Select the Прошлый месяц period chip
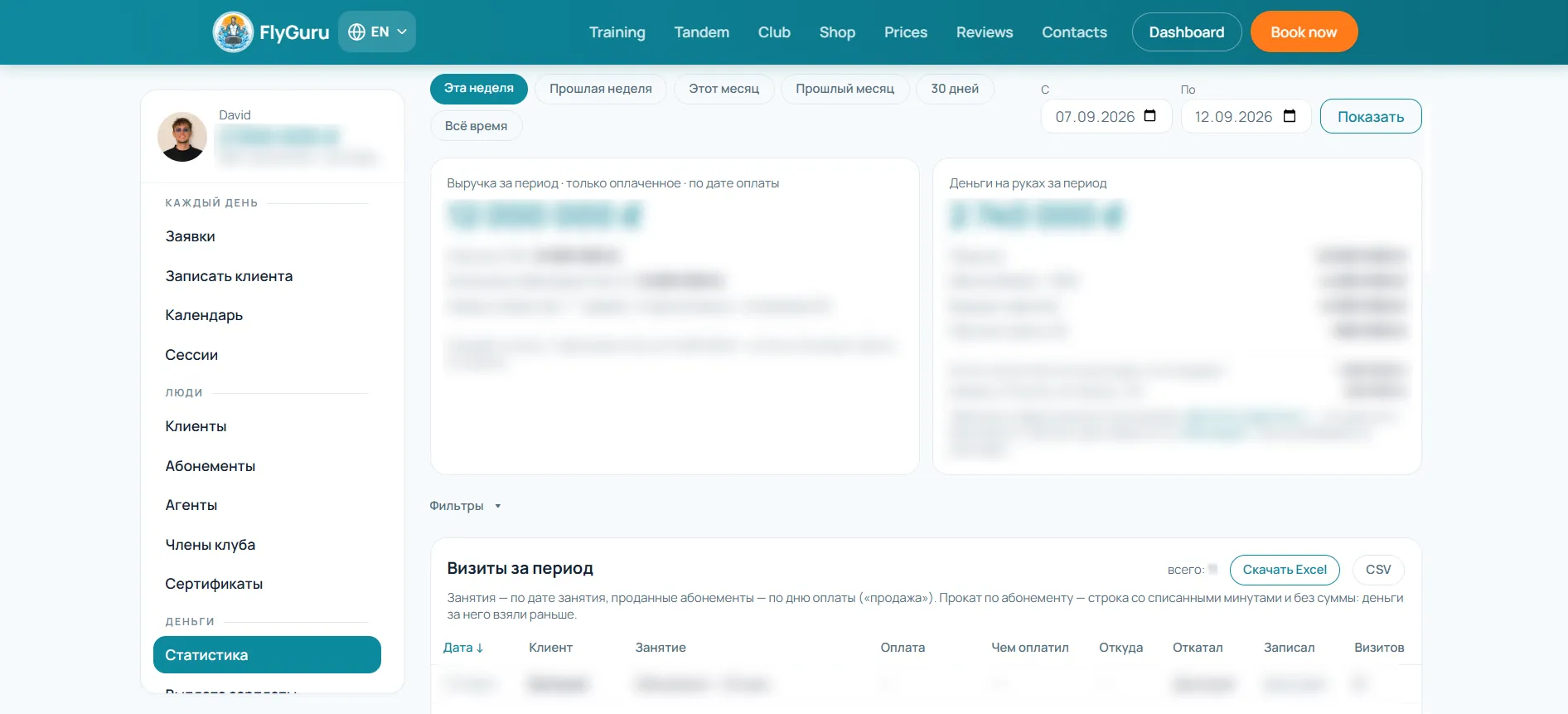 pos(845,89)
